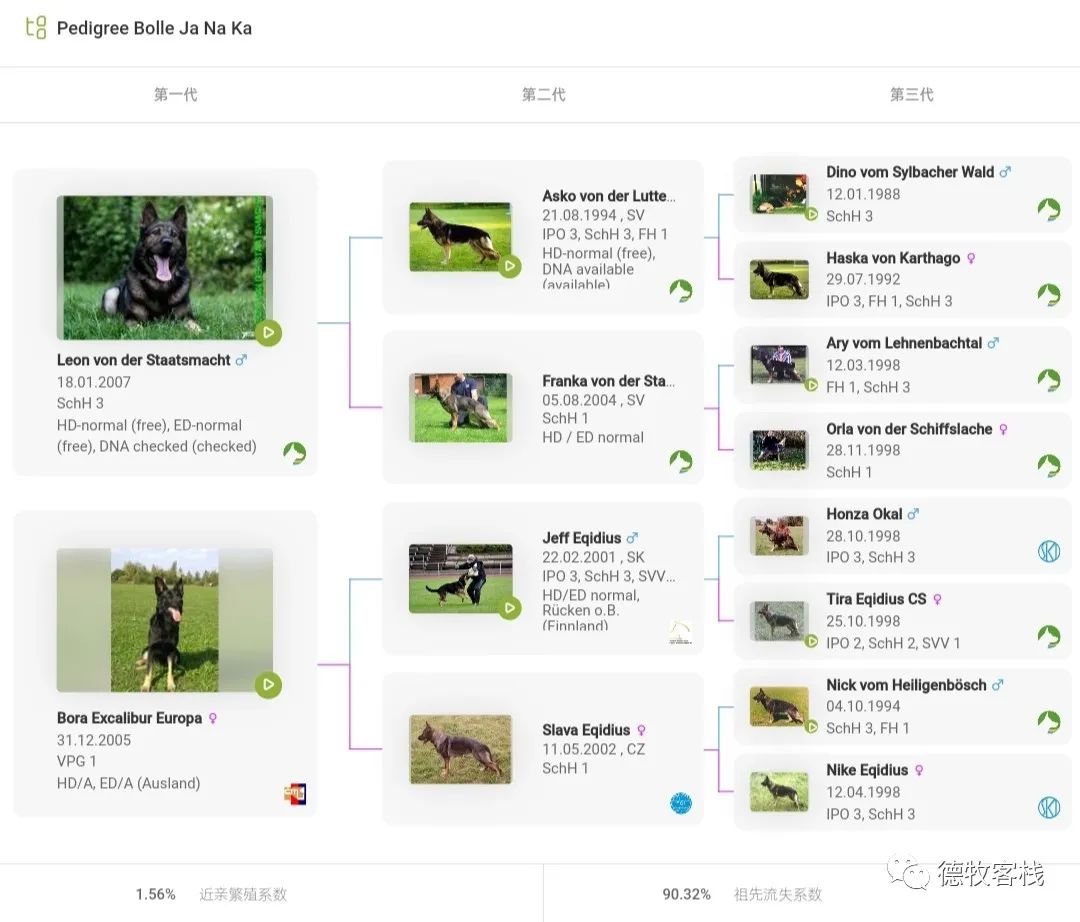Click green badge on Orla von der Schiffslache
The width and height of the screenshot is (1080, 922).
(x=1049, y=465)
